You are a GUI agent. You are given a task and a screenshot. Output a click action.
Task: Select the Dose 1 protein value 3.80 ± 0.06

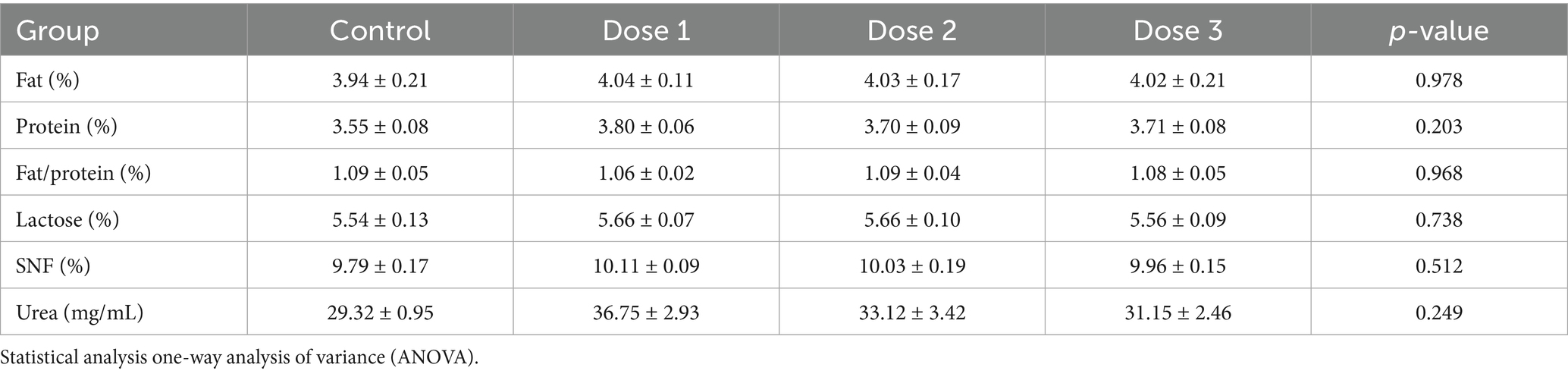click(x=646, y=126)
